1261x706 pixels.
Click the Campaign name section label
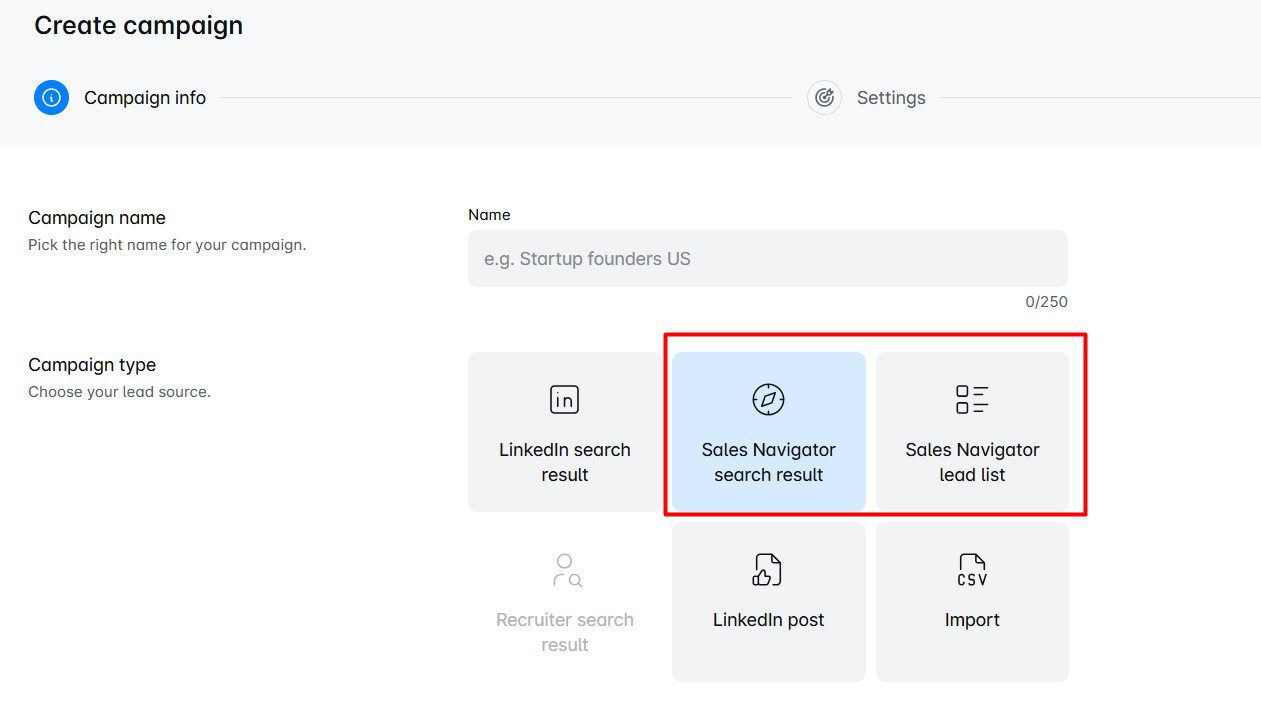97,218
